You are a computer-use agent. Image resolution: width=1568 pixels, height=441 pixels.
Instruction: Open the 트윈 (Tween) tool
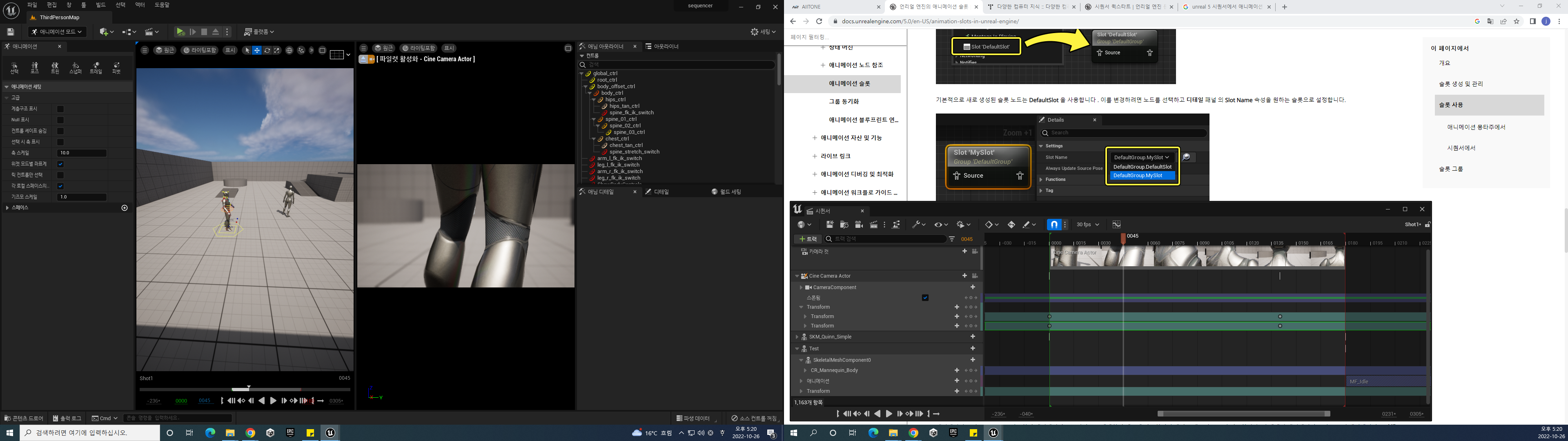pos(55,68)
